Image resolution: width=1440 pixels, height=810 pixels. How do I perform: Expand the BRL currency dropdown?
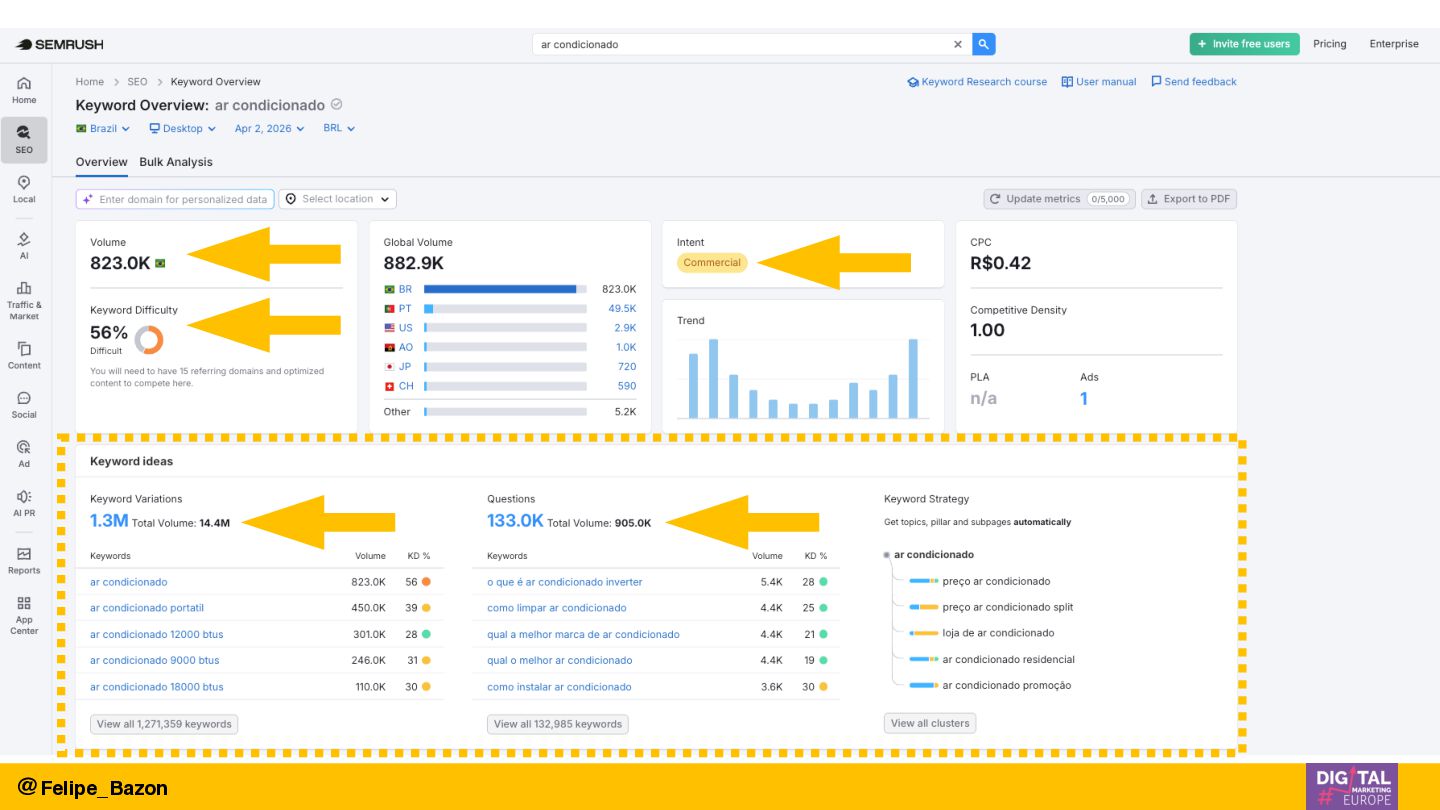coord(339,129)
